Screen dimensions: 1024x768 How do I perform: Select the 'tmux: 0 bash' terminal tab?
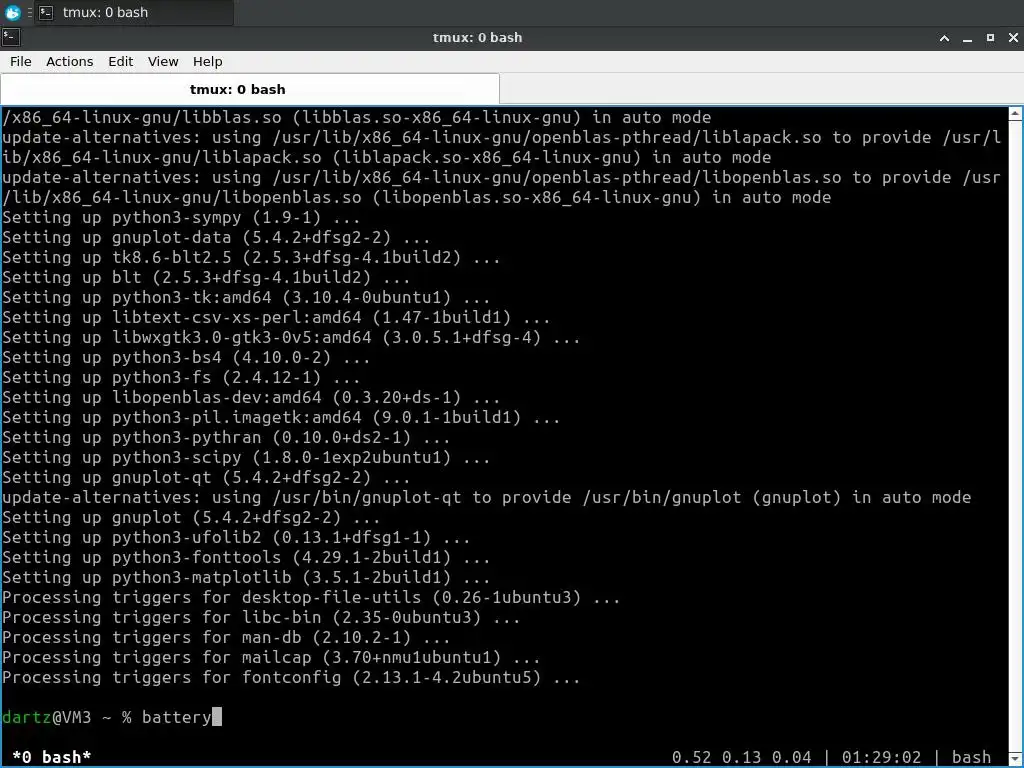click(250, 89)
